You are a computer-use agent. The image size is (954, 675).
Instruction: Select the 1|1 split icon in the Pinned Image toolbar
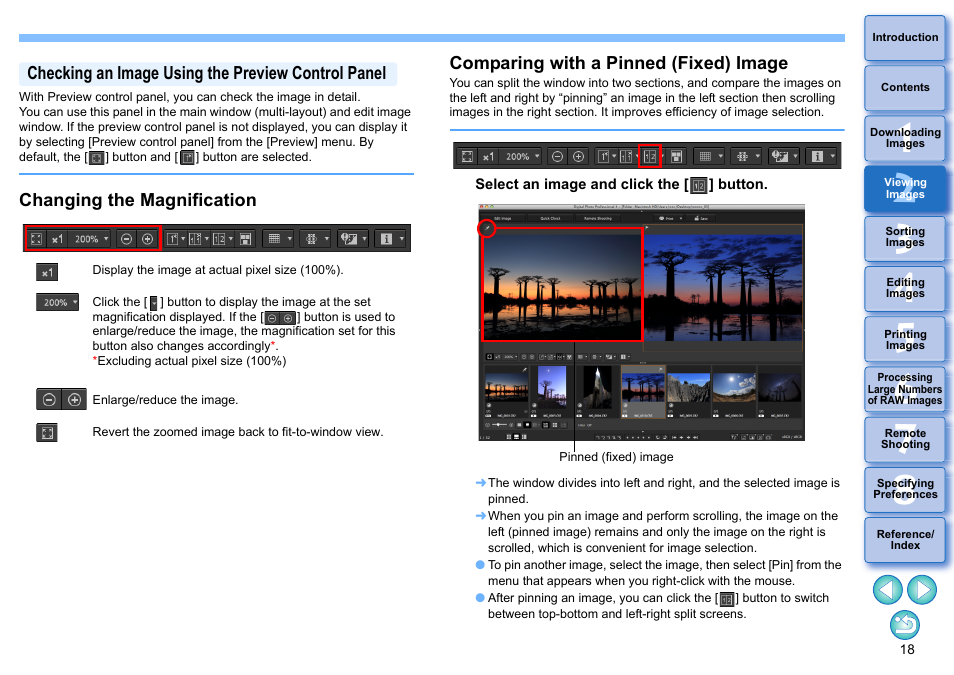(625, 156)
